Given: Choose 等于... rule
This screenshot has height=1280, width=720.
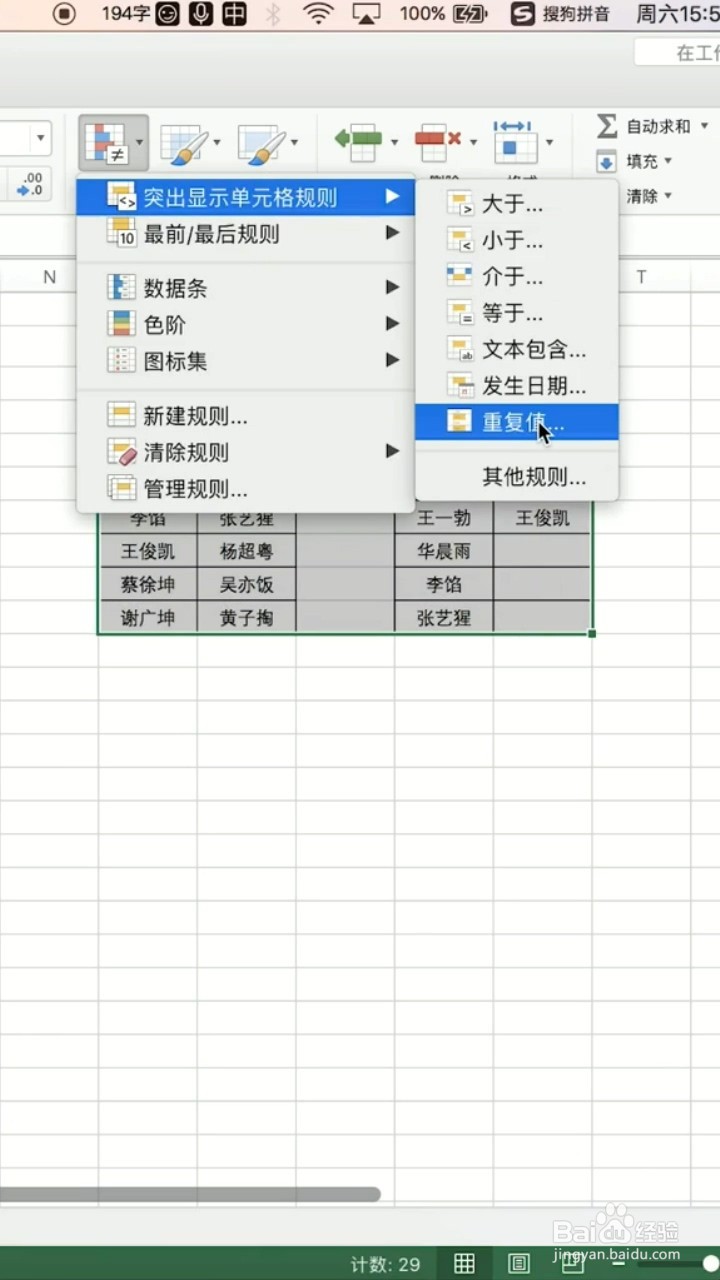Looking at the screenshot, I should click(x=517, y=313).
